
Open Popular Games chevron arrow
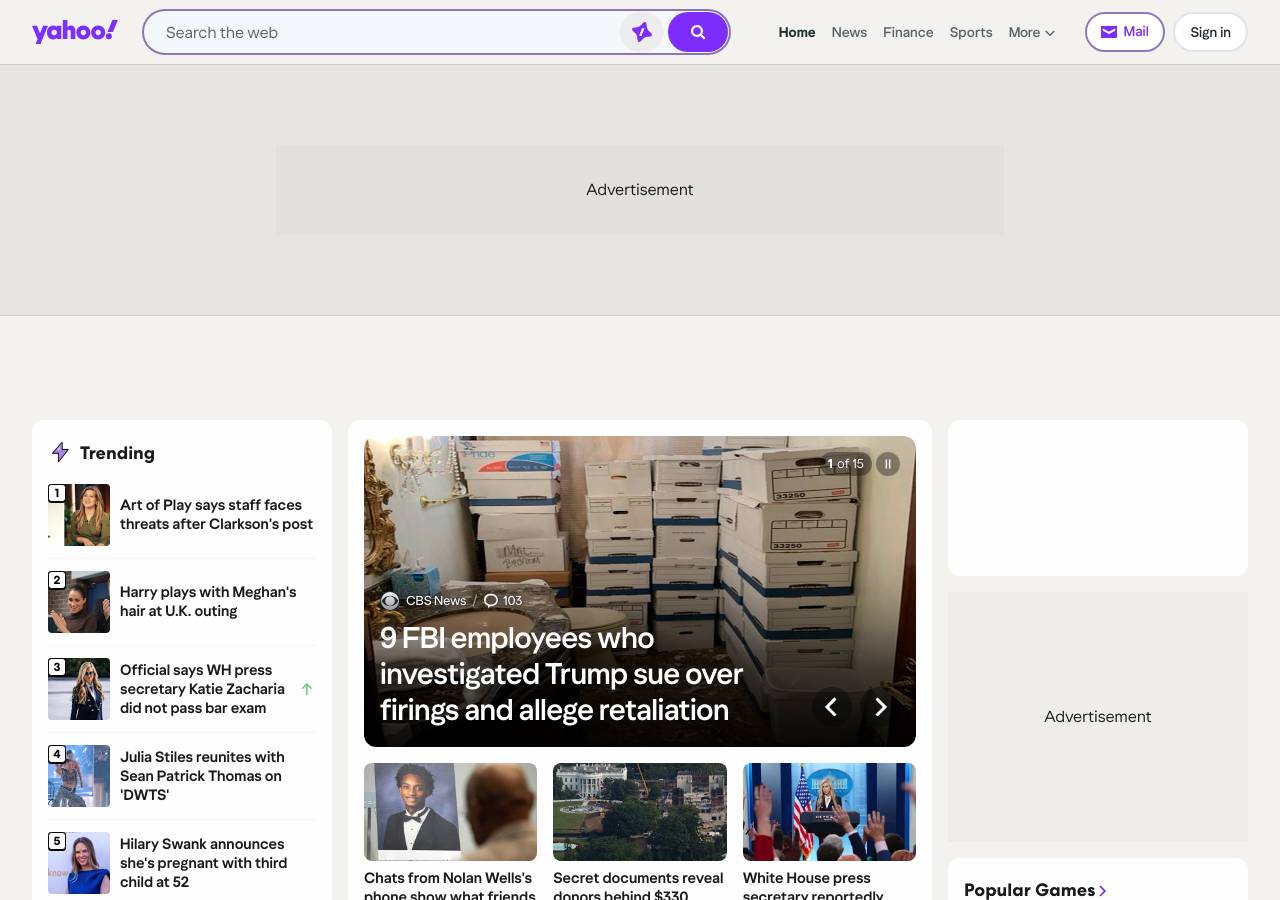[1103, 890]
